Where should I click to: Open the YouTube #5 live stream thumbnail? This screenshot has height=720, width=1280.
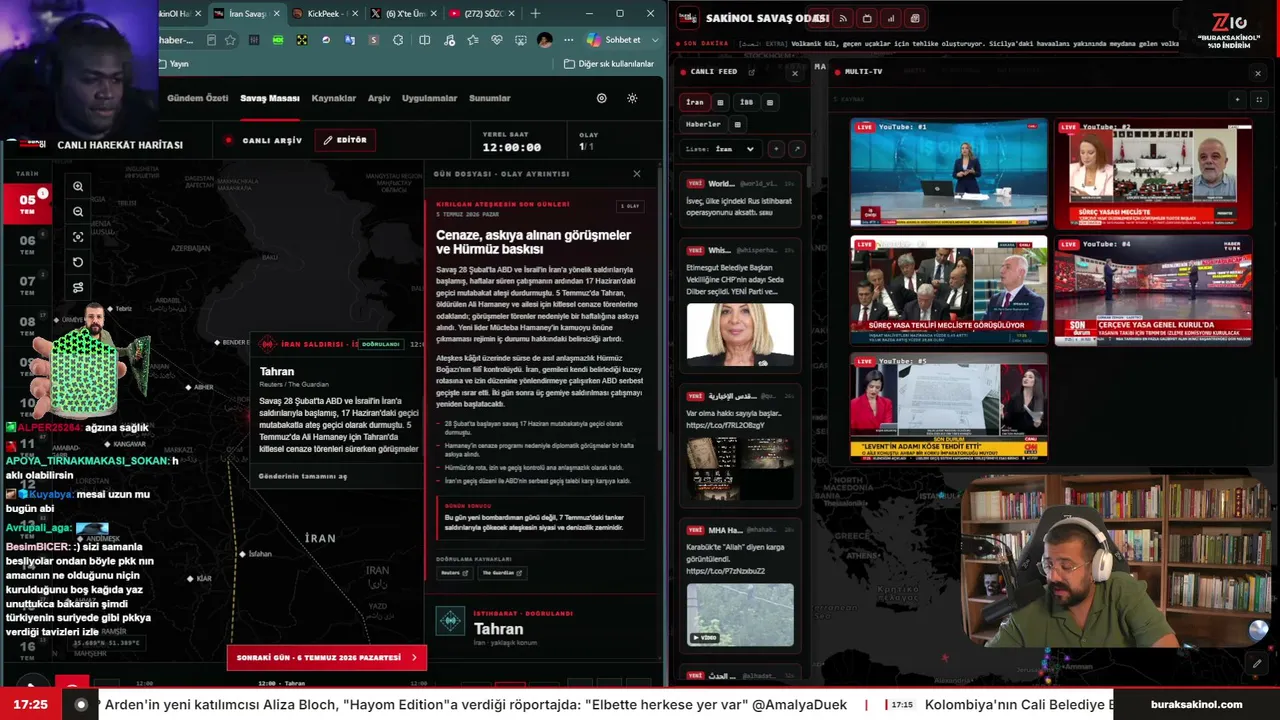pyautogui.click(x=949, y=406)
